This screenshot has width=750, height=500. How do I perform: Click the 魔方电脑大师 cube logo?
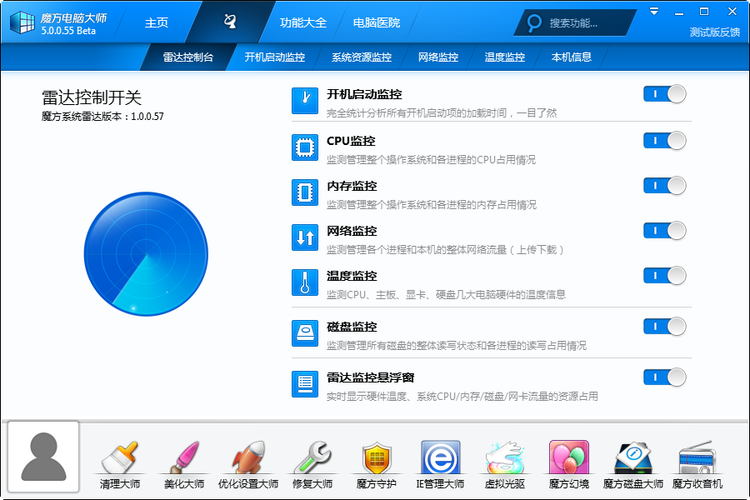[22, 22]
